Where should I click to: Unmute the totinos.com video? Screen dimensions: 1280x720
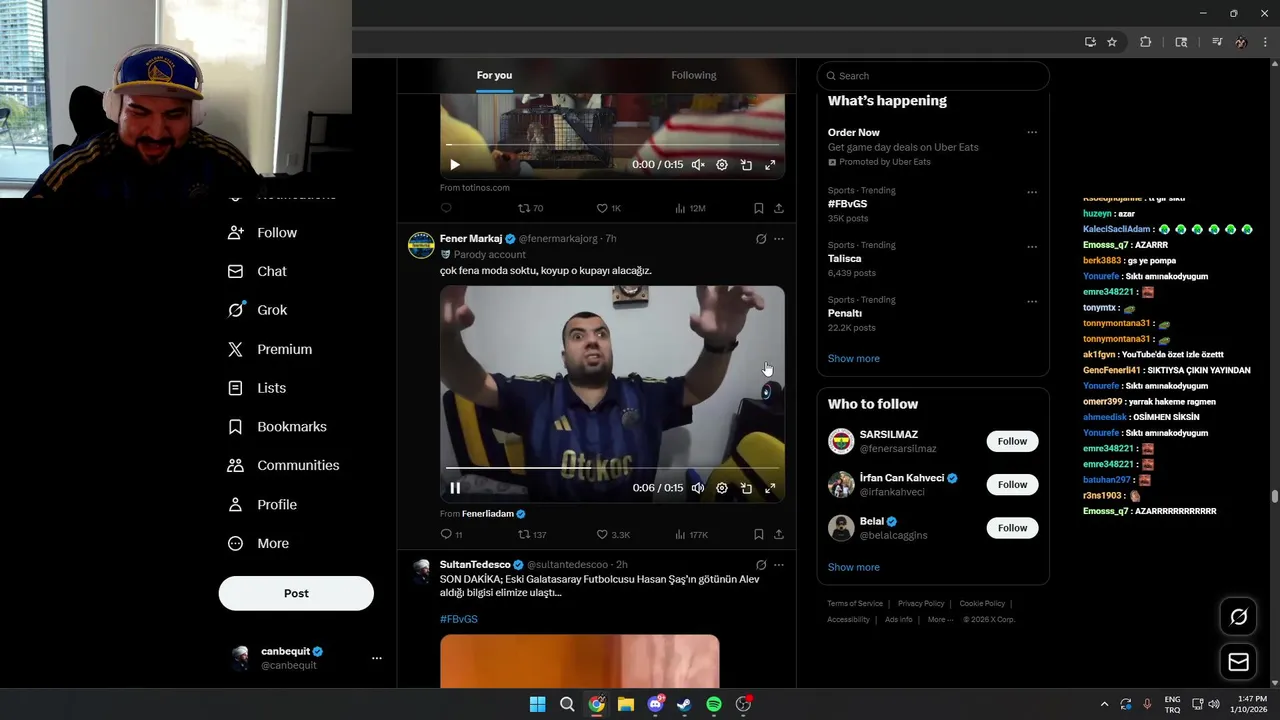698,165
